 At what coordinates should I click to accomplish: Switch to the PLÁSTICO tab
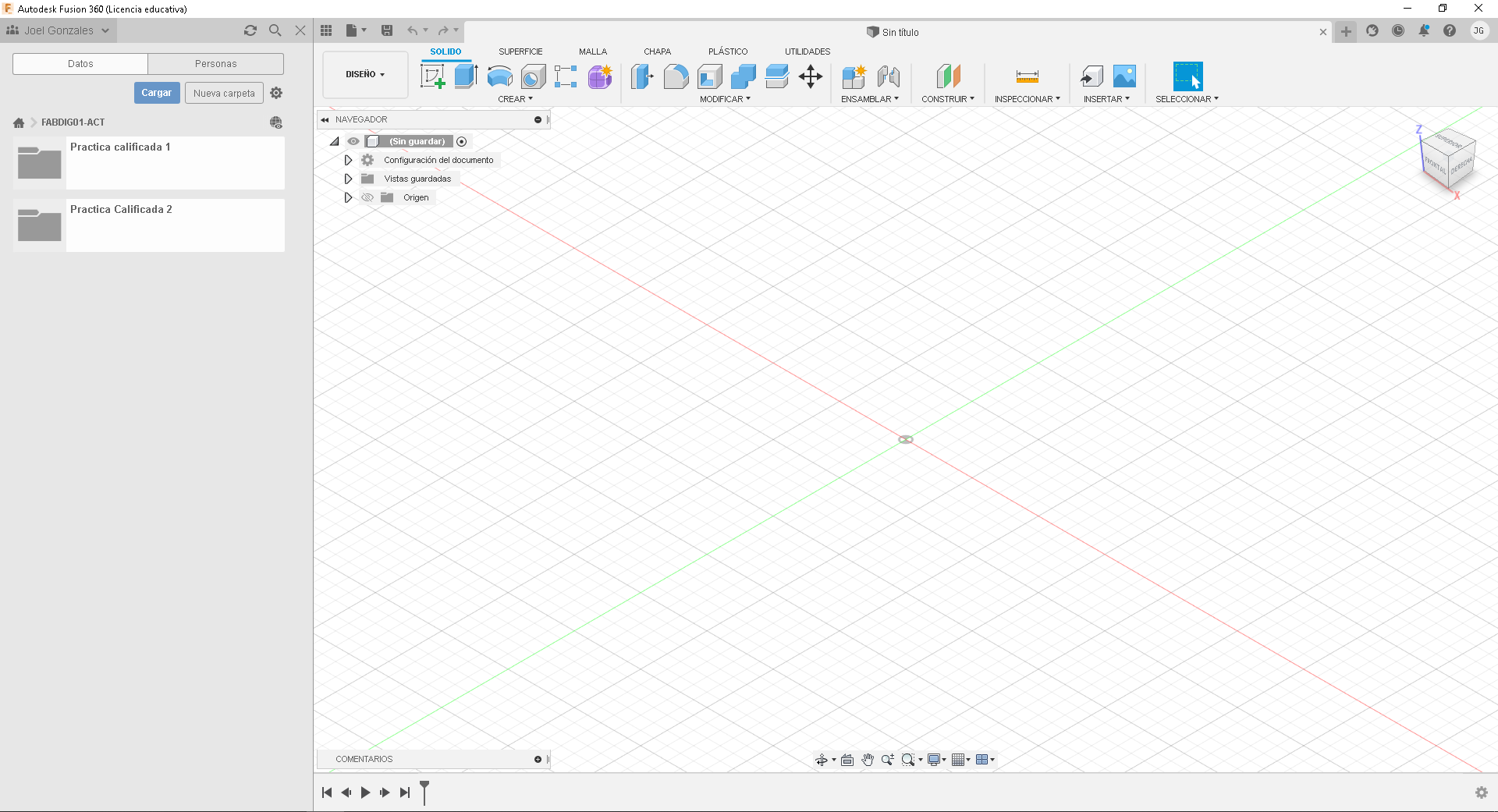tap(728, 51)
